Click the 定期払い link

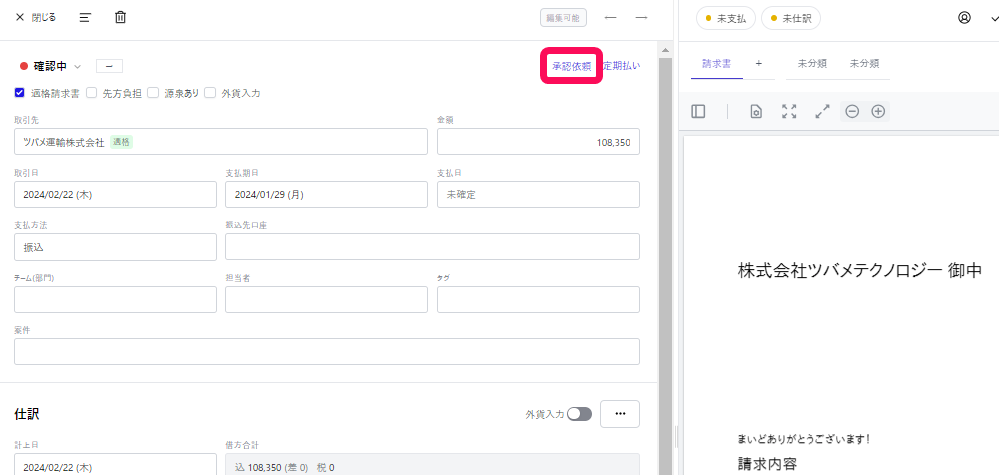click(621, 66)
